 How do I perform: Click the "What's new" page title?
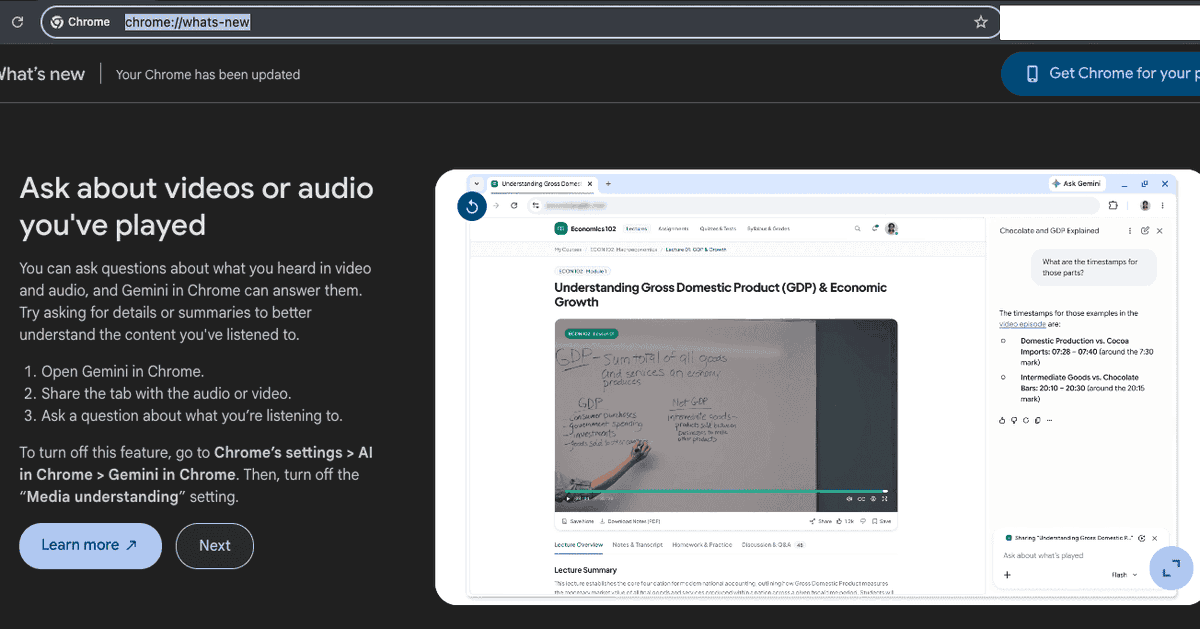[x=42, y=74]
